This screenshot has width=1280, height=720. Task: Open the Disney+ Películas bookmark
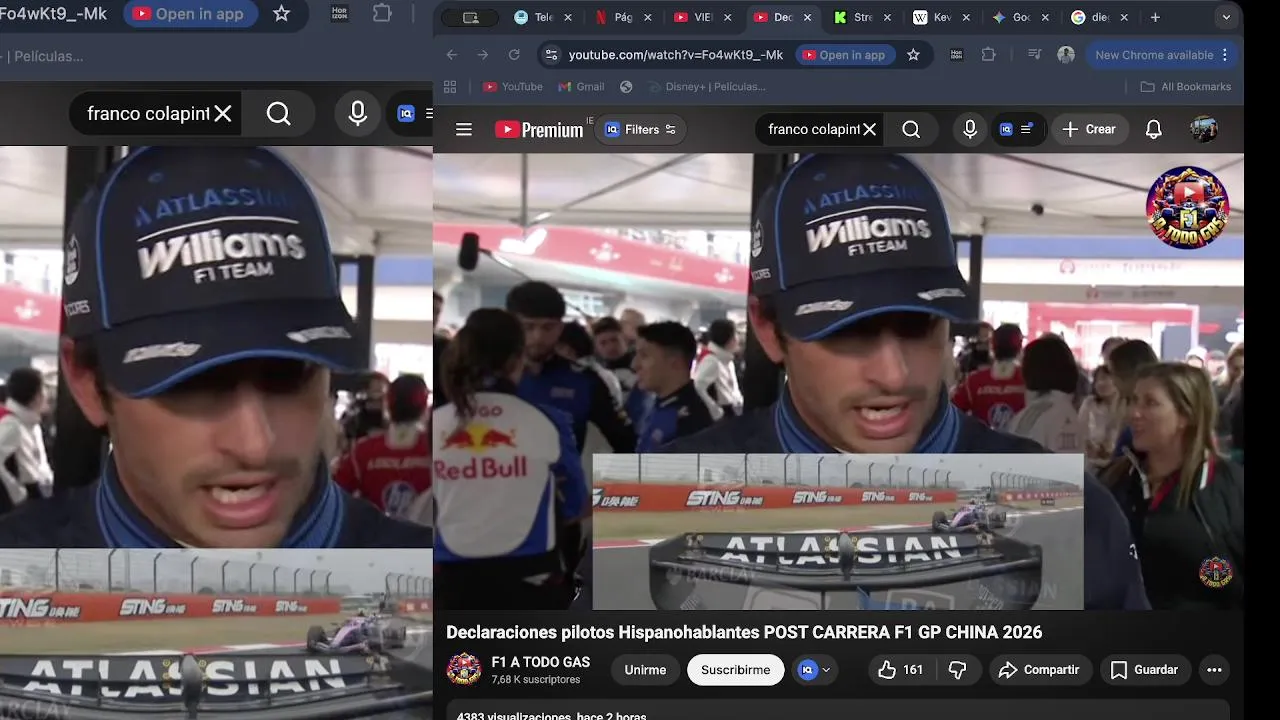(706, 87)
